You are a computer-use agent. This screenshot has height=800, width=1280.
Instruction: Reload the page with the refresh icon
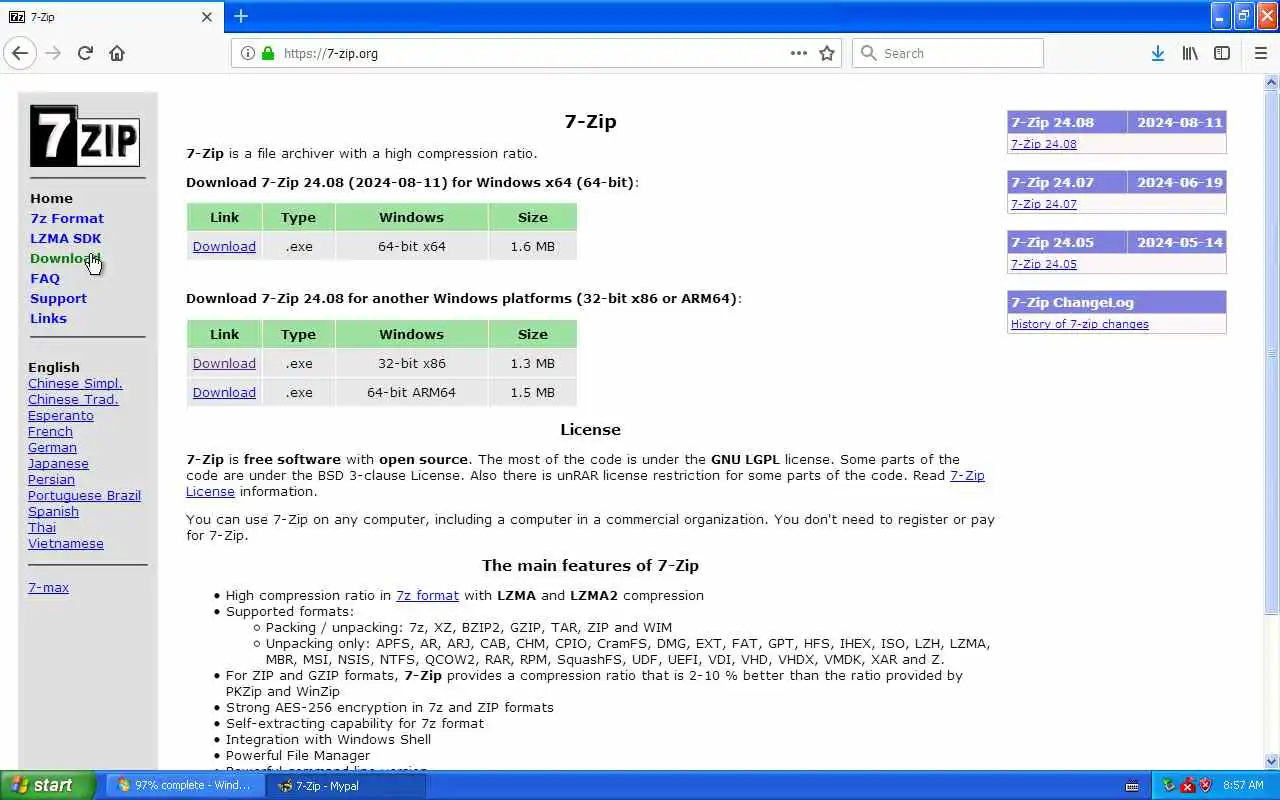click(85, 53)
